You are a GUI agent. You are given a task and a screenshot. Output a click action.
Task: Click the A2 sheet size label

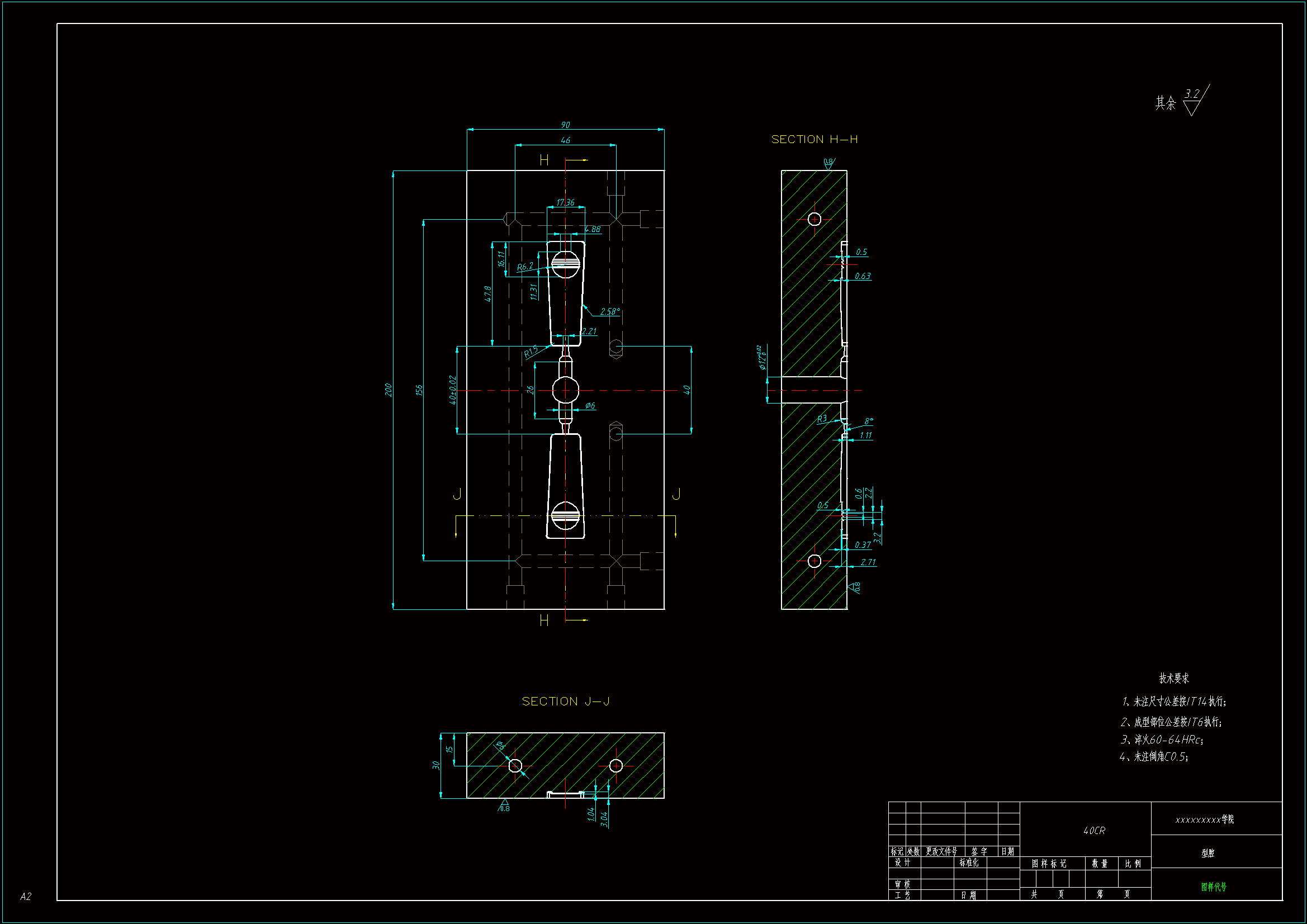(26, 896)
